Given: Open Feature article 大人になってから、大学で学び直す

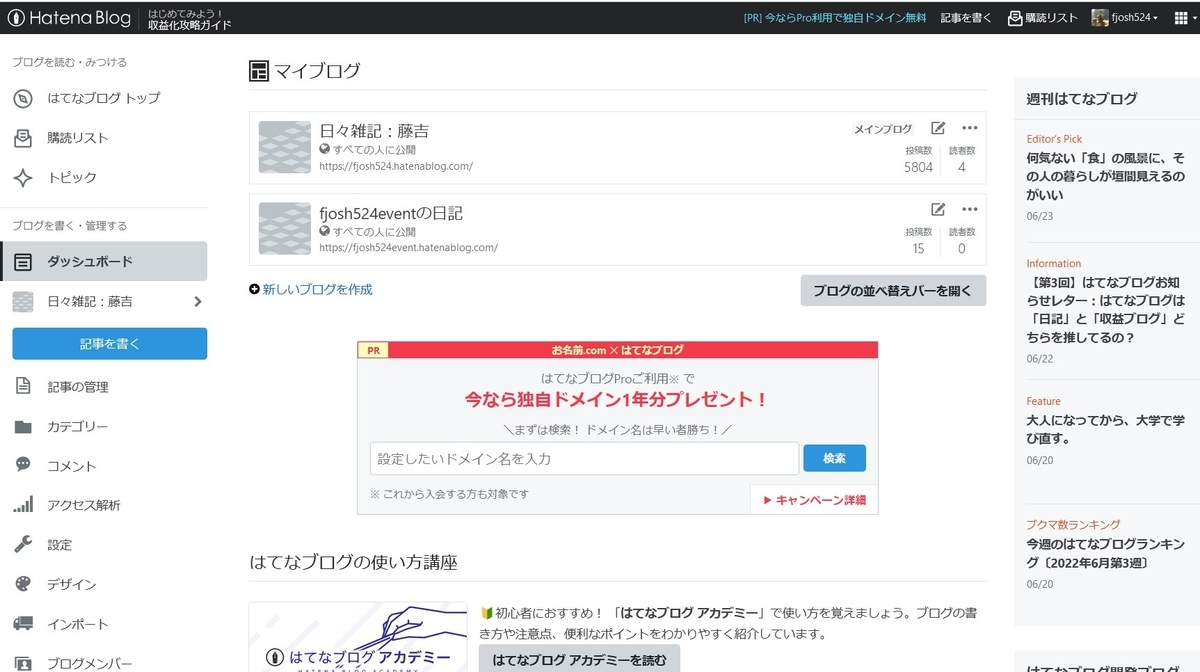Looking at the screenshot, I should point(1105,429).
